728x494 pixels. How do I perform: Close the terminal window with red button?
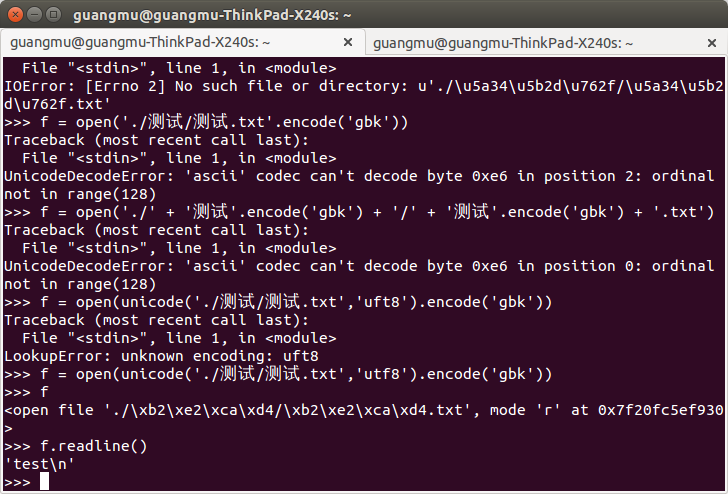pyautogui.click(x=16, y=15)
